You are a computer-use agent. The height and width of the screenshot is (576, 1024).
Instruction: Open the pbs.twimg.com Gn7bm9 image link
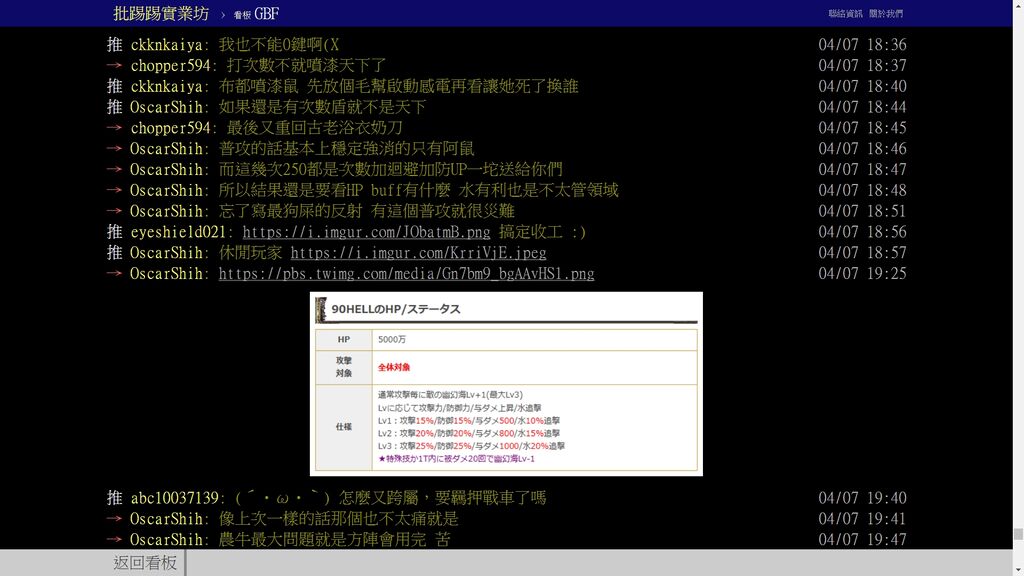click(406, 274)
